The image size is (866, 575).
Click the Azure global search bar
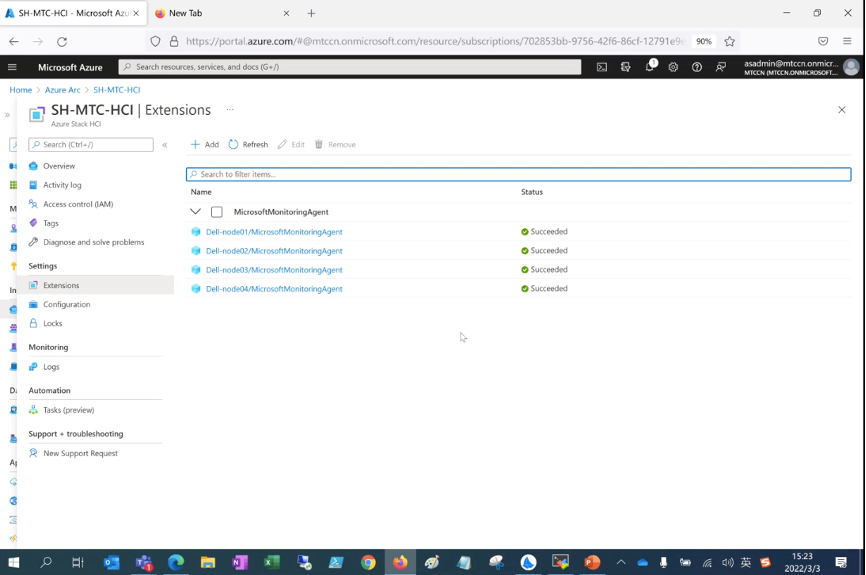350,67
